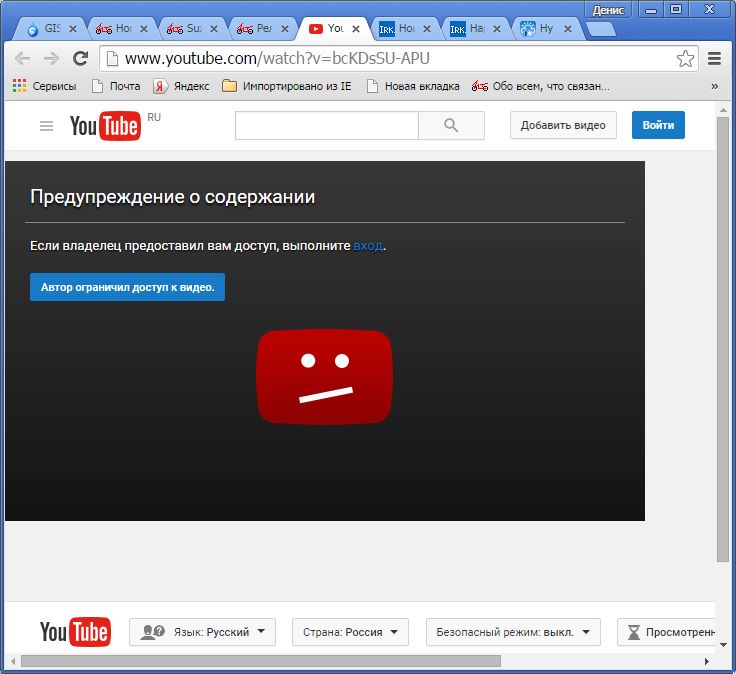Click the sad face video error icon
Screen dimensions: 736x674
click(325, 377)
